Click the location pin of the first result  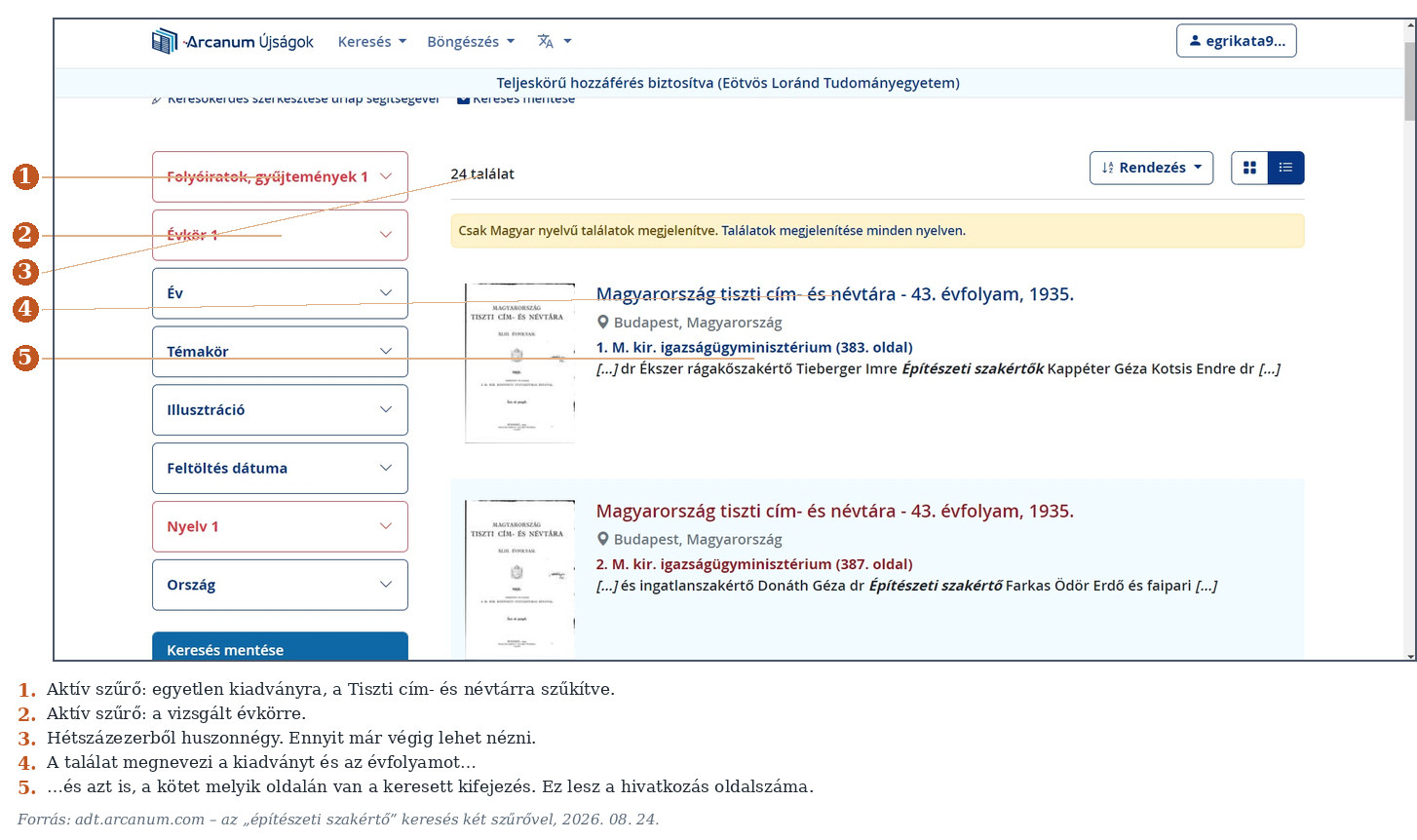[603, 323]
